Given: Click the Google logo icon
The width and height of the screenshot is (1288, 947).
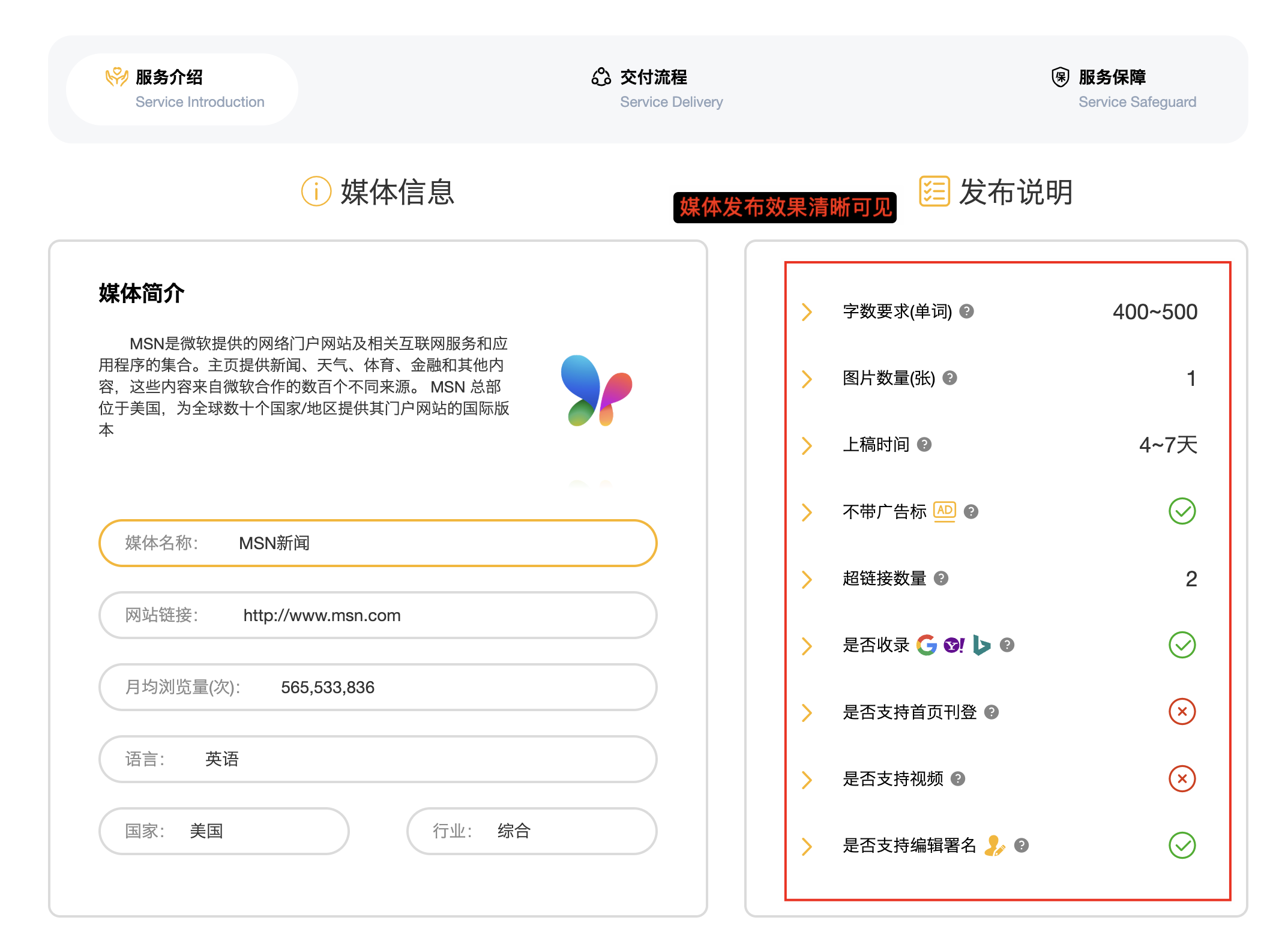Looking at the screenshot, I should (927, 645).
